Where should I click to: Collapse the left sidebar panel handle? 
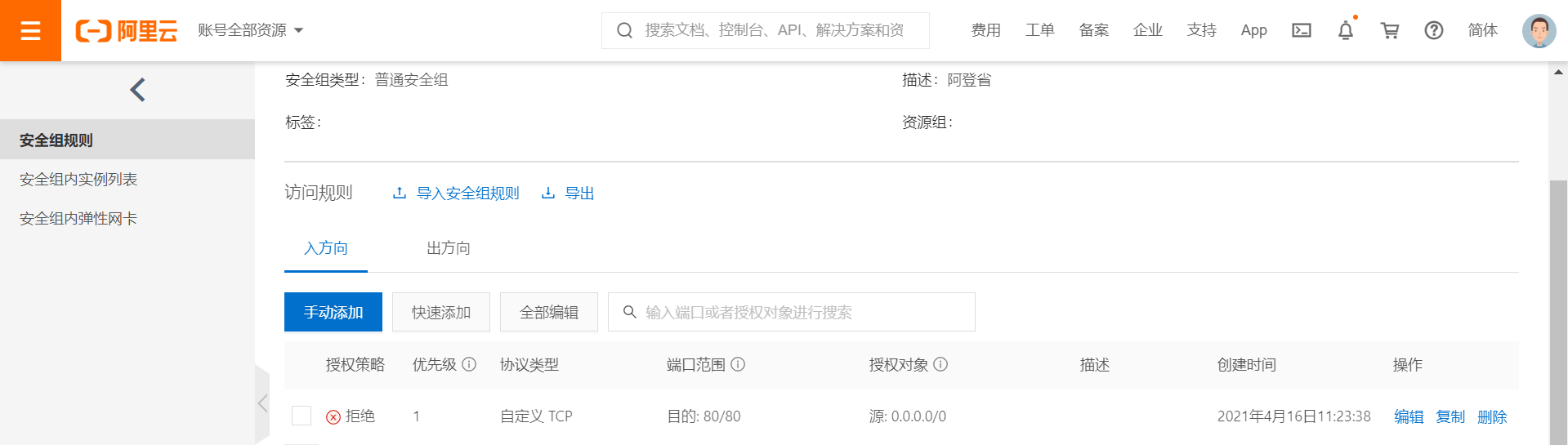click(262, 403)
